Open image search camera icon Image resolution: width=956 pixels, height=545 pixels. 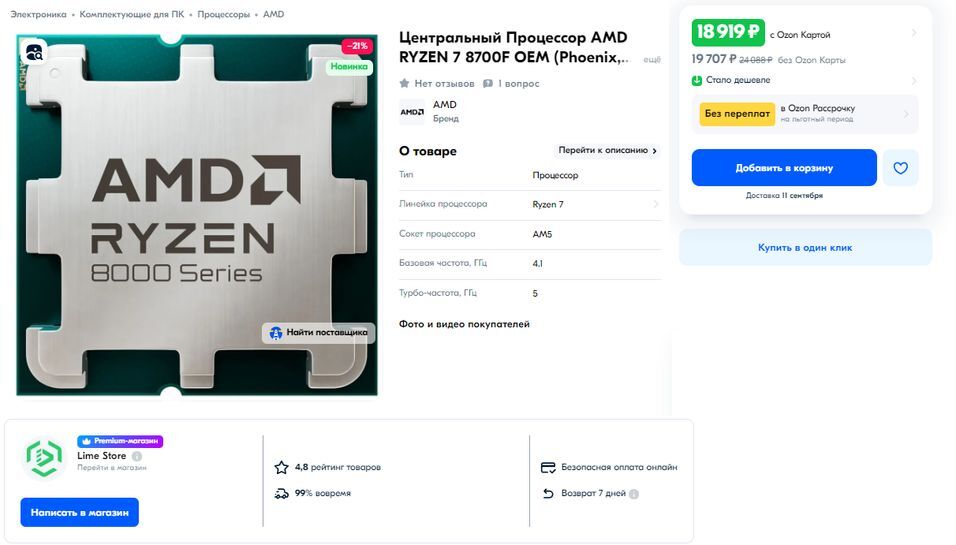pos(34,52)
